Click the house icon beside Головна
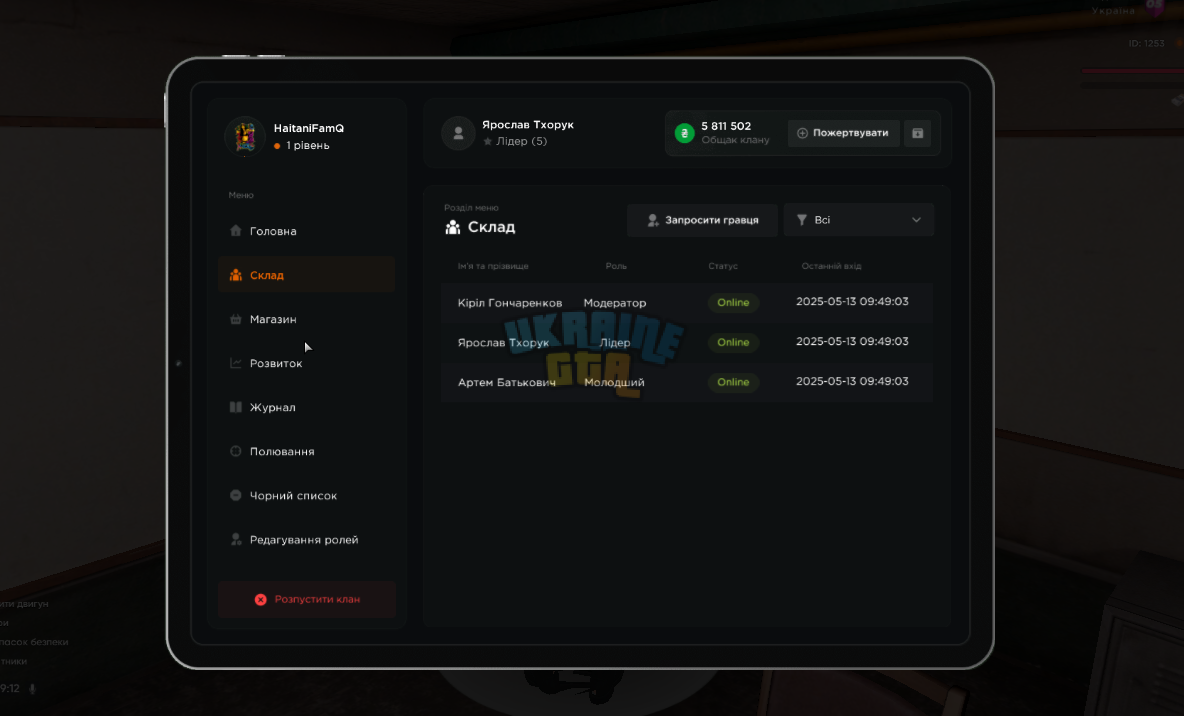 [236, 230]
